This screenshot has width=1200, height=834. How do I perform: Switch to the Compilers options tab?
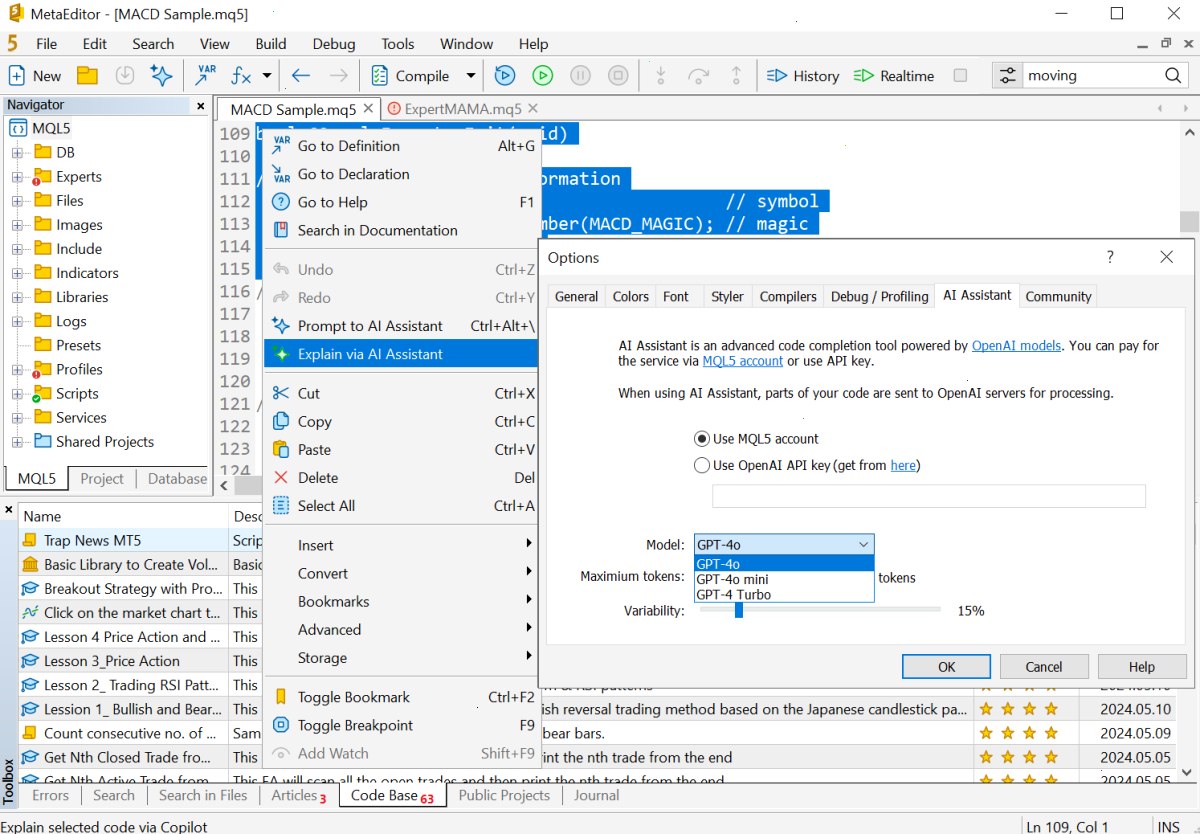tap(788, 296)
